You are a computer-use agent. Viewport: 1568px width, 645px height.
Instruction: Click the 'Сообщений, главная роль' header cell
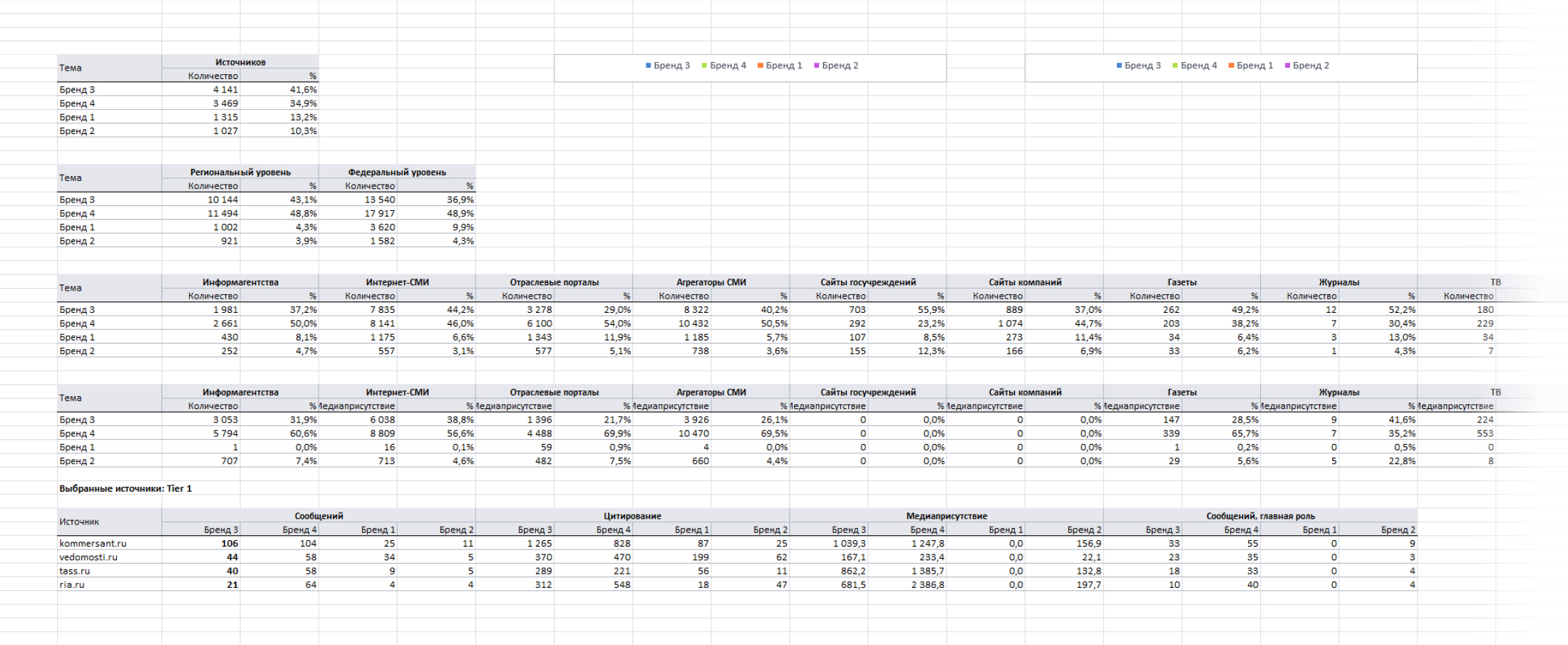(x=1260, y=516)
